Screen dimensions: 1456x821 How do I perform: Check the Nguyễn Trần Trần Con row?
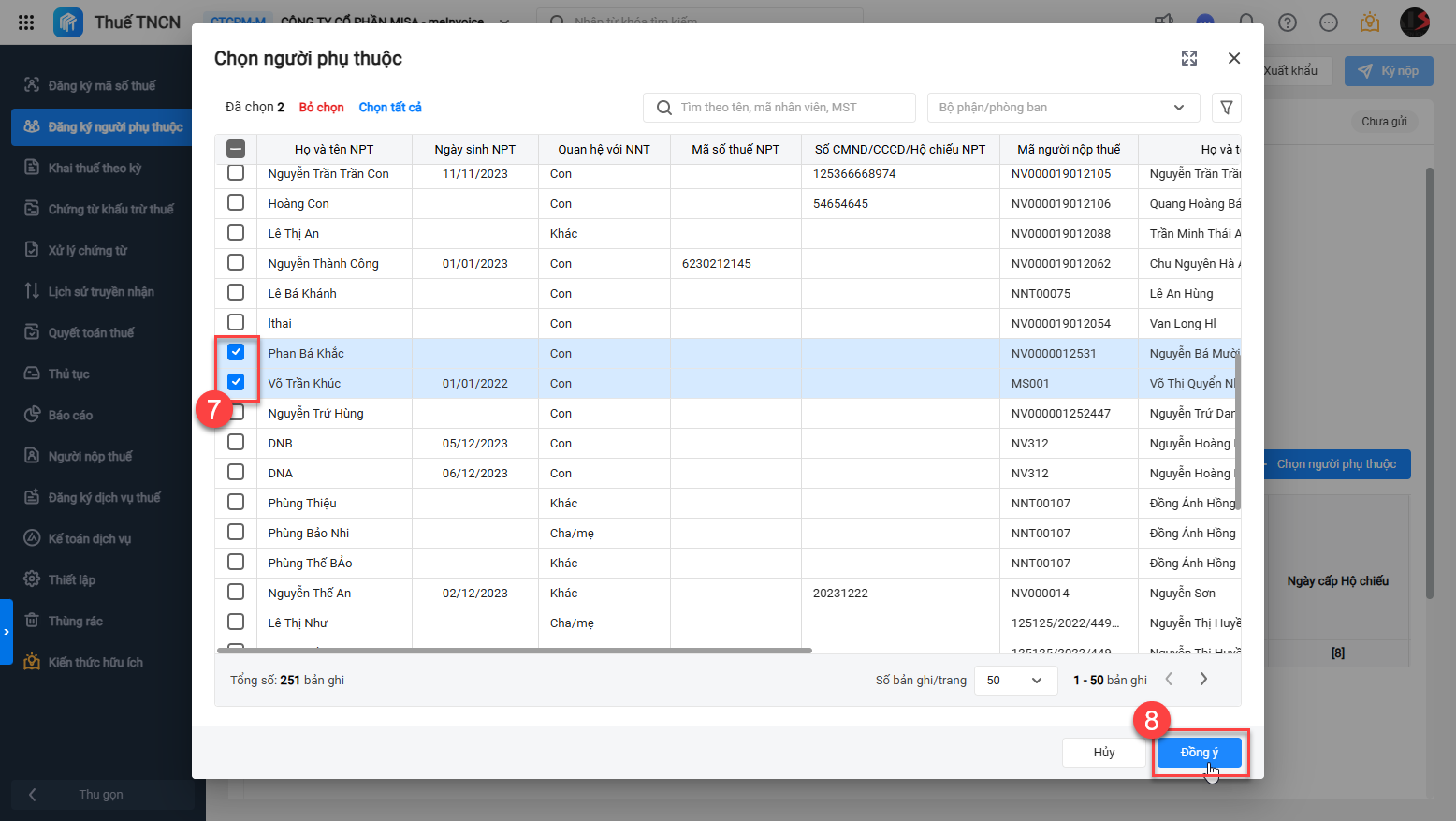coord(236,173)
